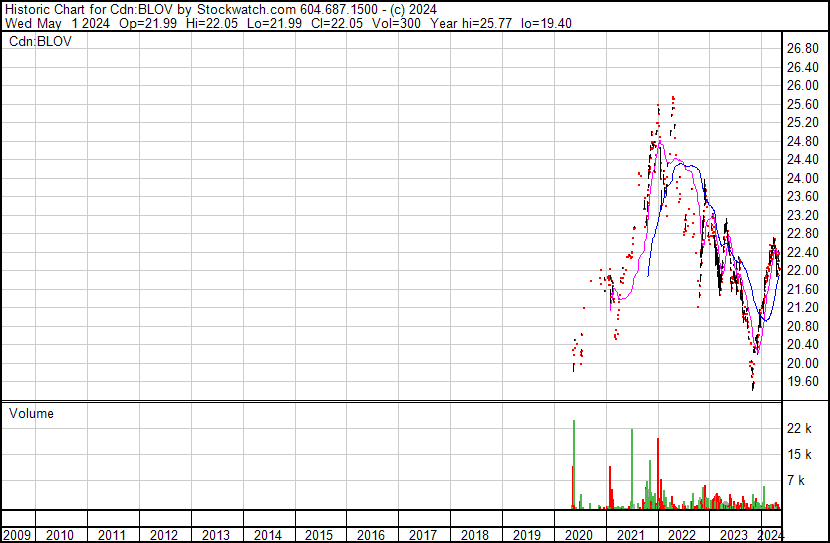The width and height of the screenshot is (830, 543).
Task: Click the price low point near 19.40
Action: [x=752, y=388]
